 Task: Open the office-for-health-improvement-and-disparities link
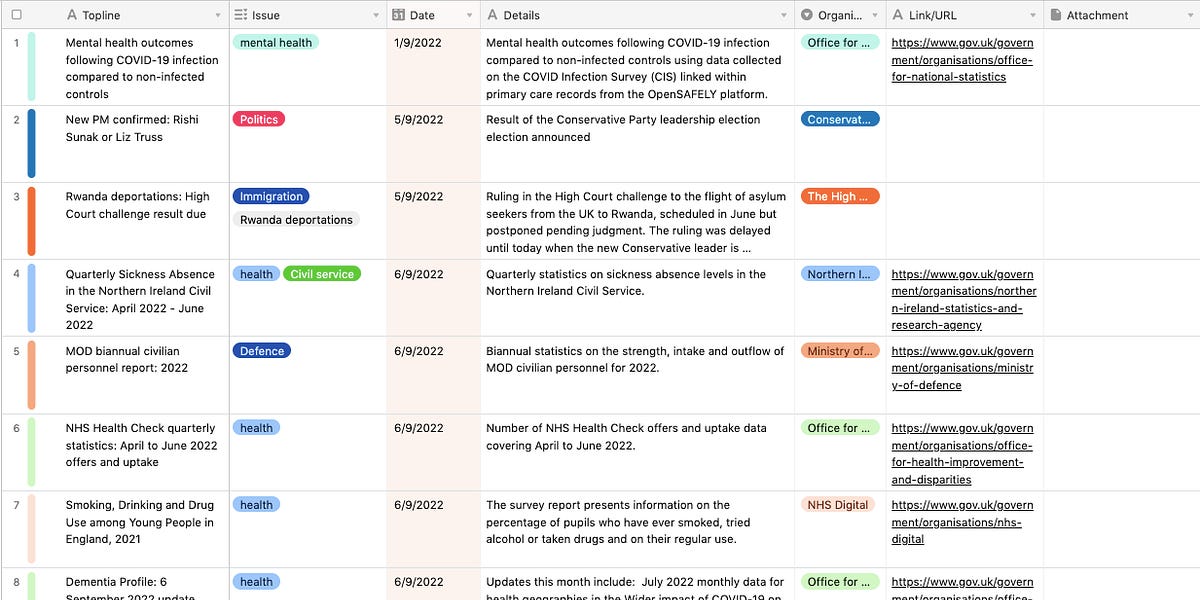coord(962,453)
